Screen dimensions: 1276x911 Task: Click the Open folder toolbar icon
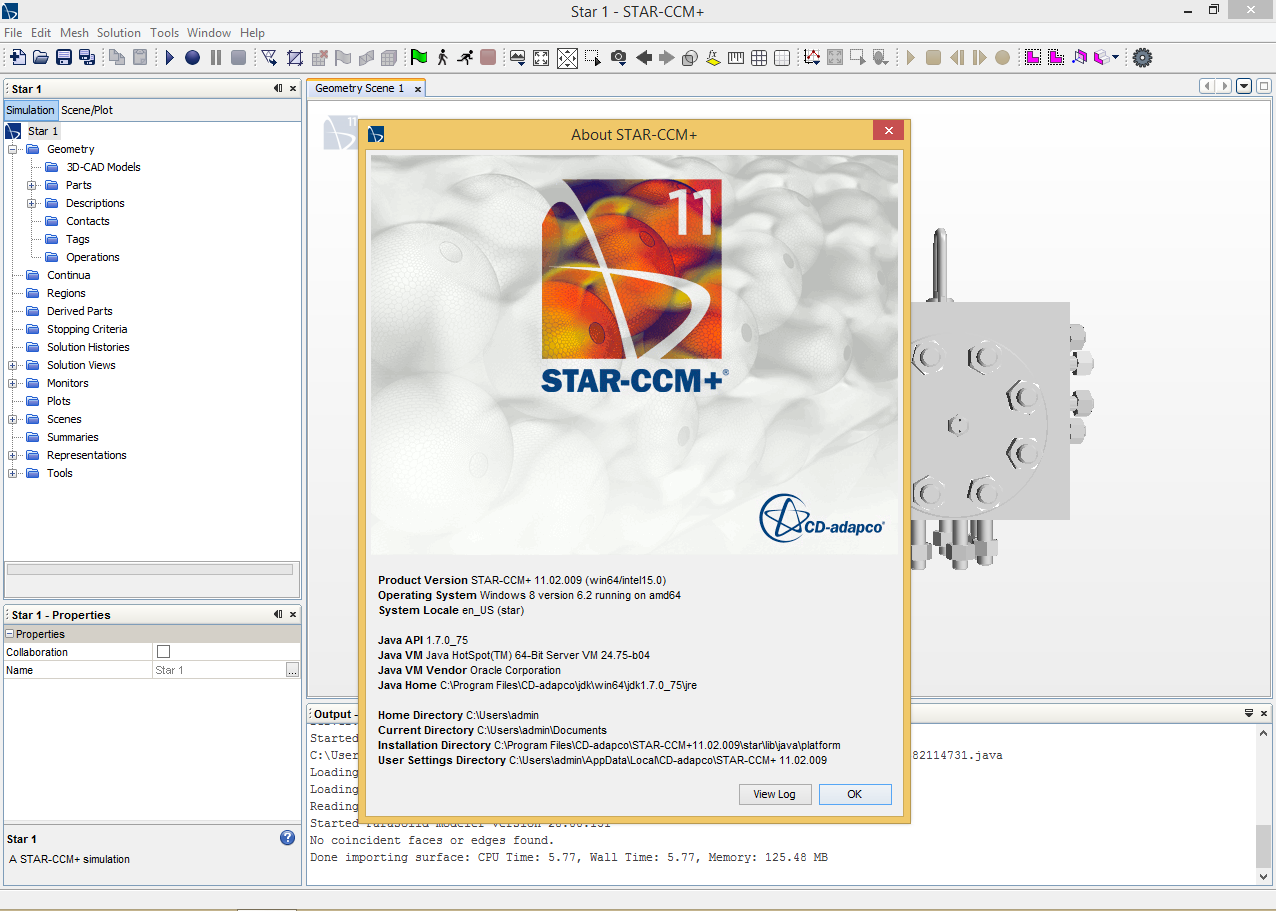41,58
